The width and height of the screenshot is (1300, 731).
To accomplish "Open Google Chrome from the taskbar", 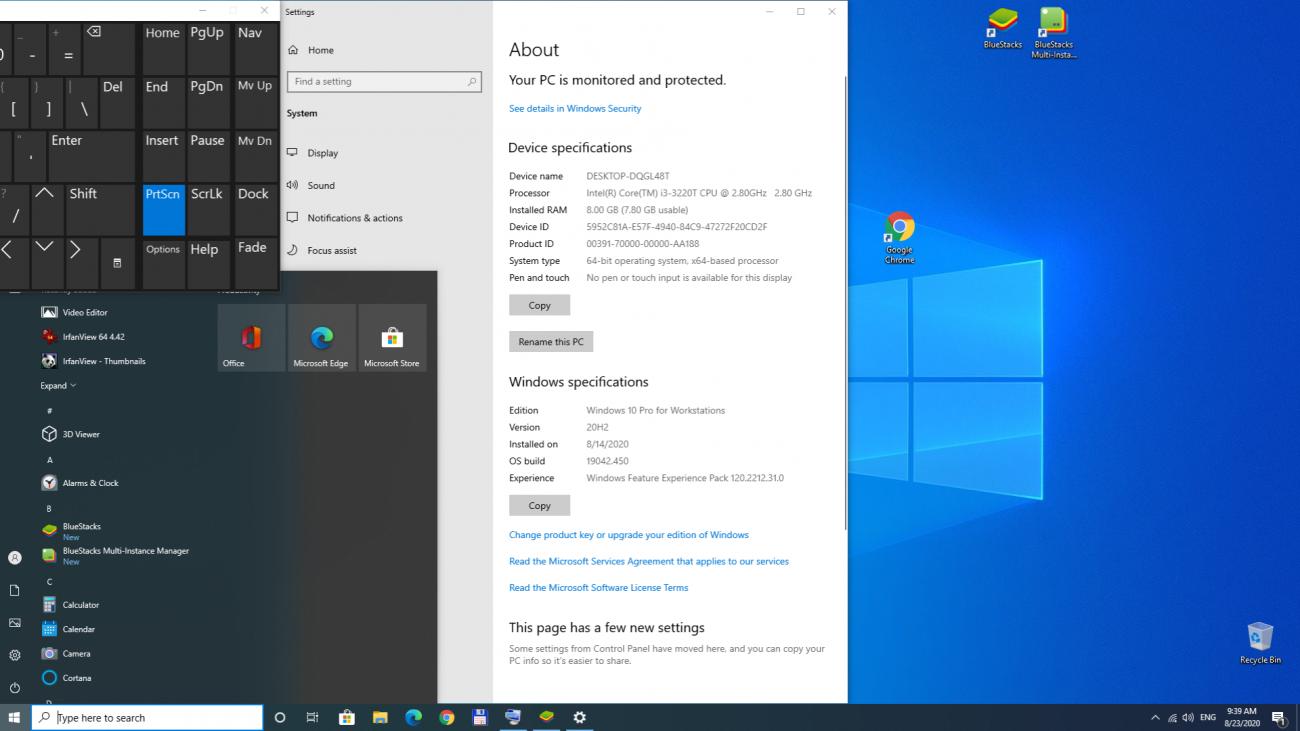I will (x=447, y=717).
